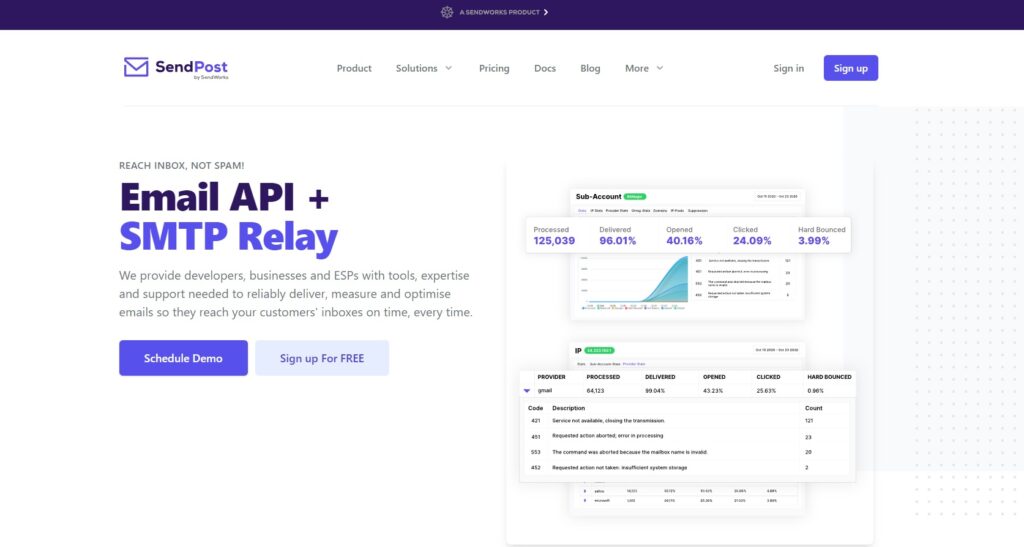Click the 553 invalid mailbox name row

(x=686, y=452)
